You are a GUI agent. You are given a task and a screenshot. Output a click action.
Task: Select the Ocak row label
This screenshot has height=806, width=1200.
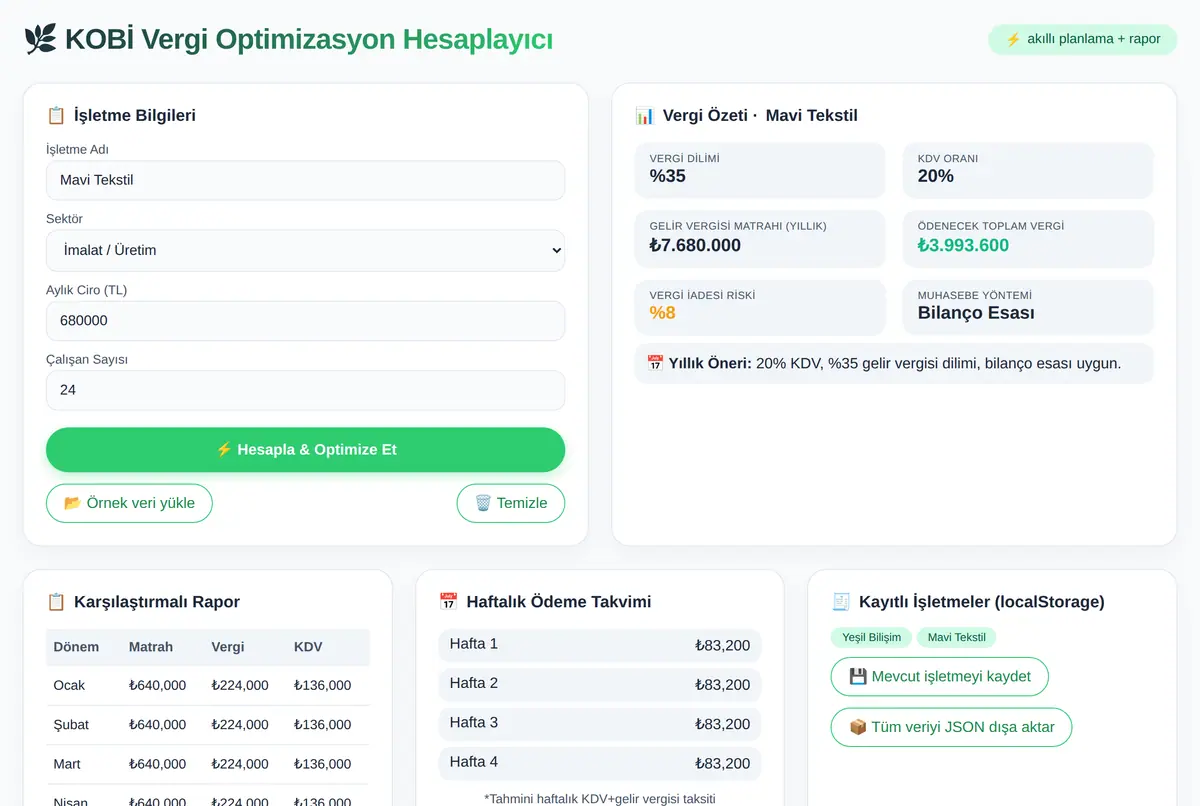[69, 685]
